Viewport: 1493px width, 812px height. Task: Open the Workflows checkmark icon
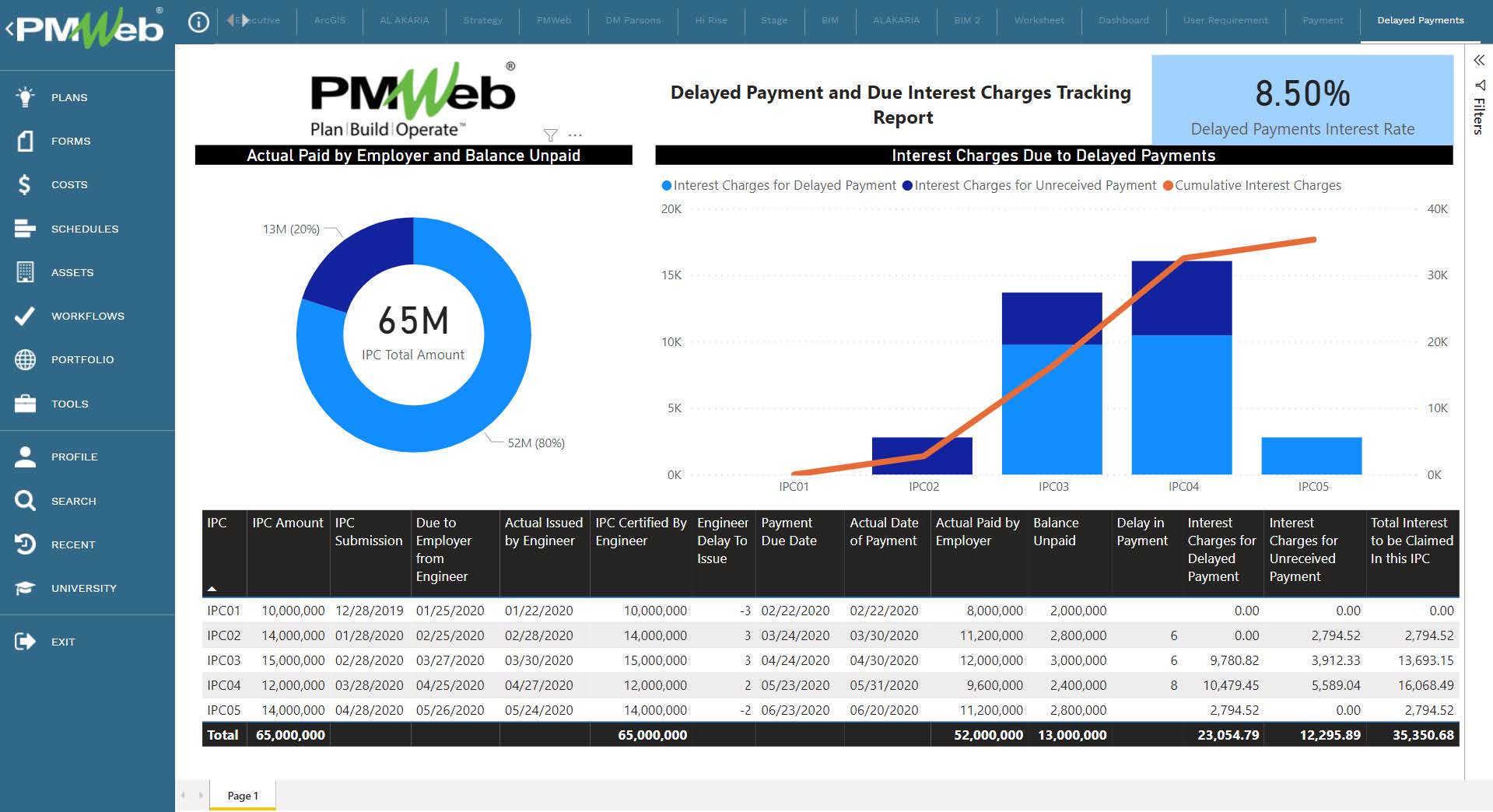25,315
